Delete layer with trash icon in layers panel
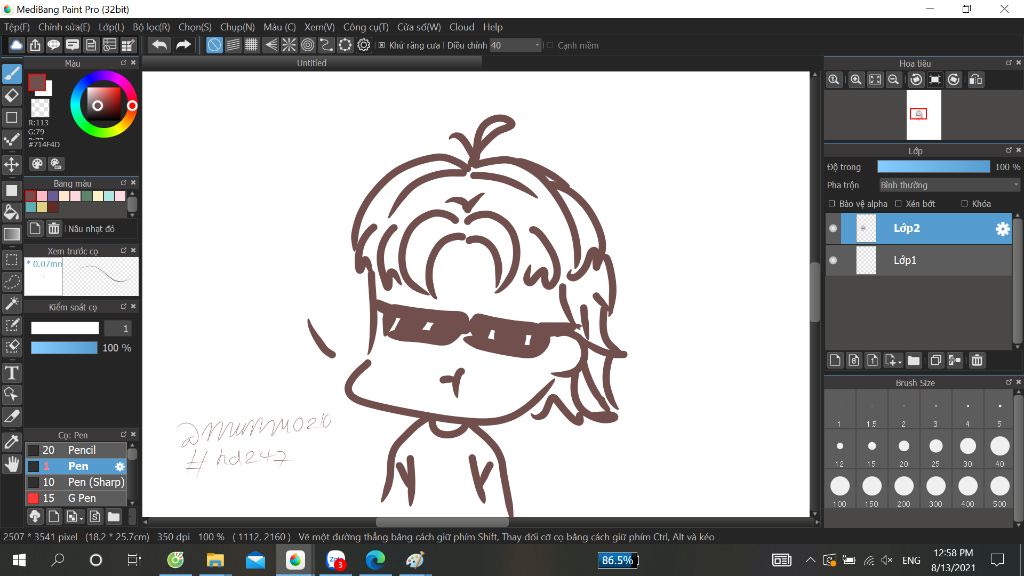1024x576 pixels. pos(976,360)
